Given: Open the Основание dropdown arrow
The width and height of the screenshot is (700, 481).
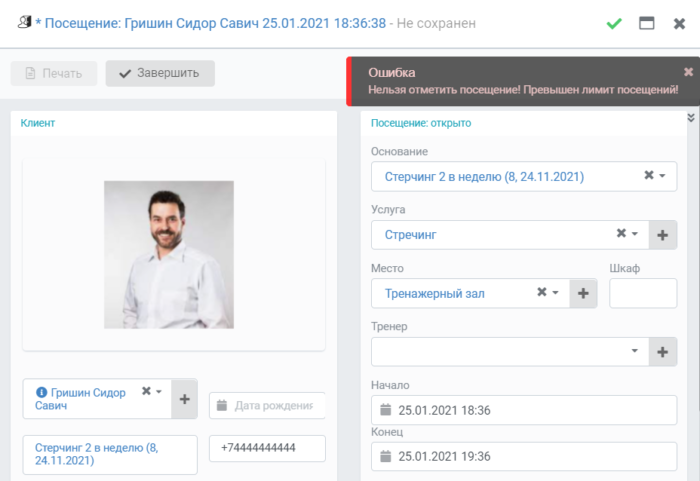Looking at the screenshot, I should (x=662, y=176).
